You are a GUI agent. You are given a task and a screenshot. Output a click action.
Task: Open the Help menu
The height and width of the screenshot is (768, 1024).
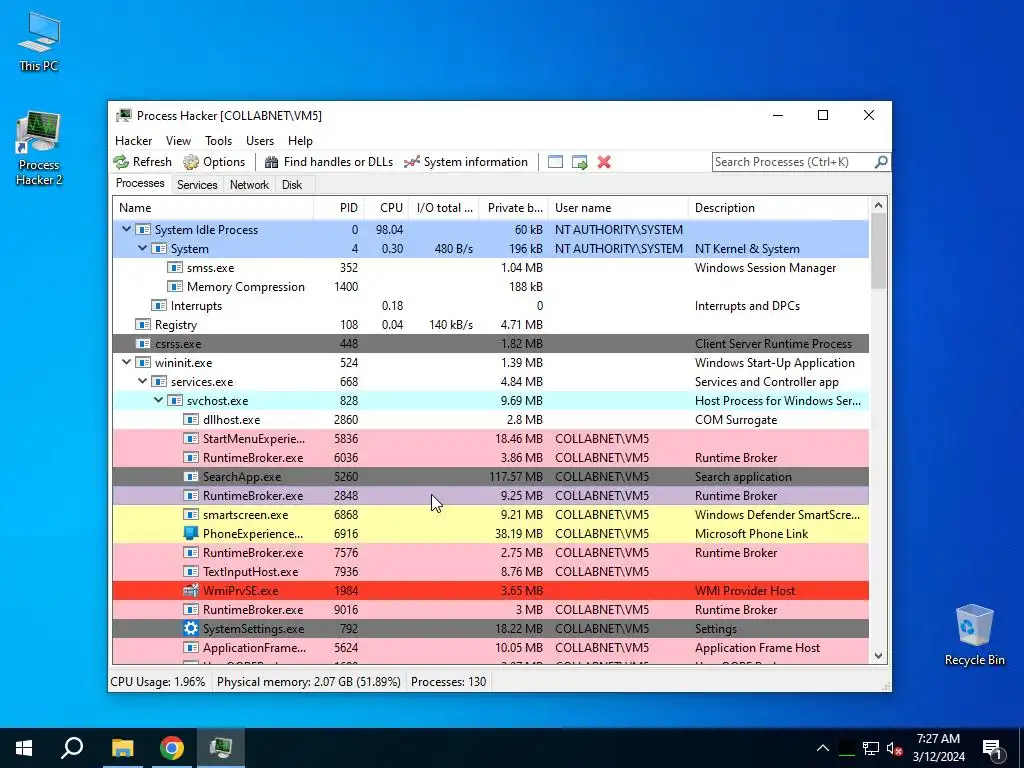(300, 140)
